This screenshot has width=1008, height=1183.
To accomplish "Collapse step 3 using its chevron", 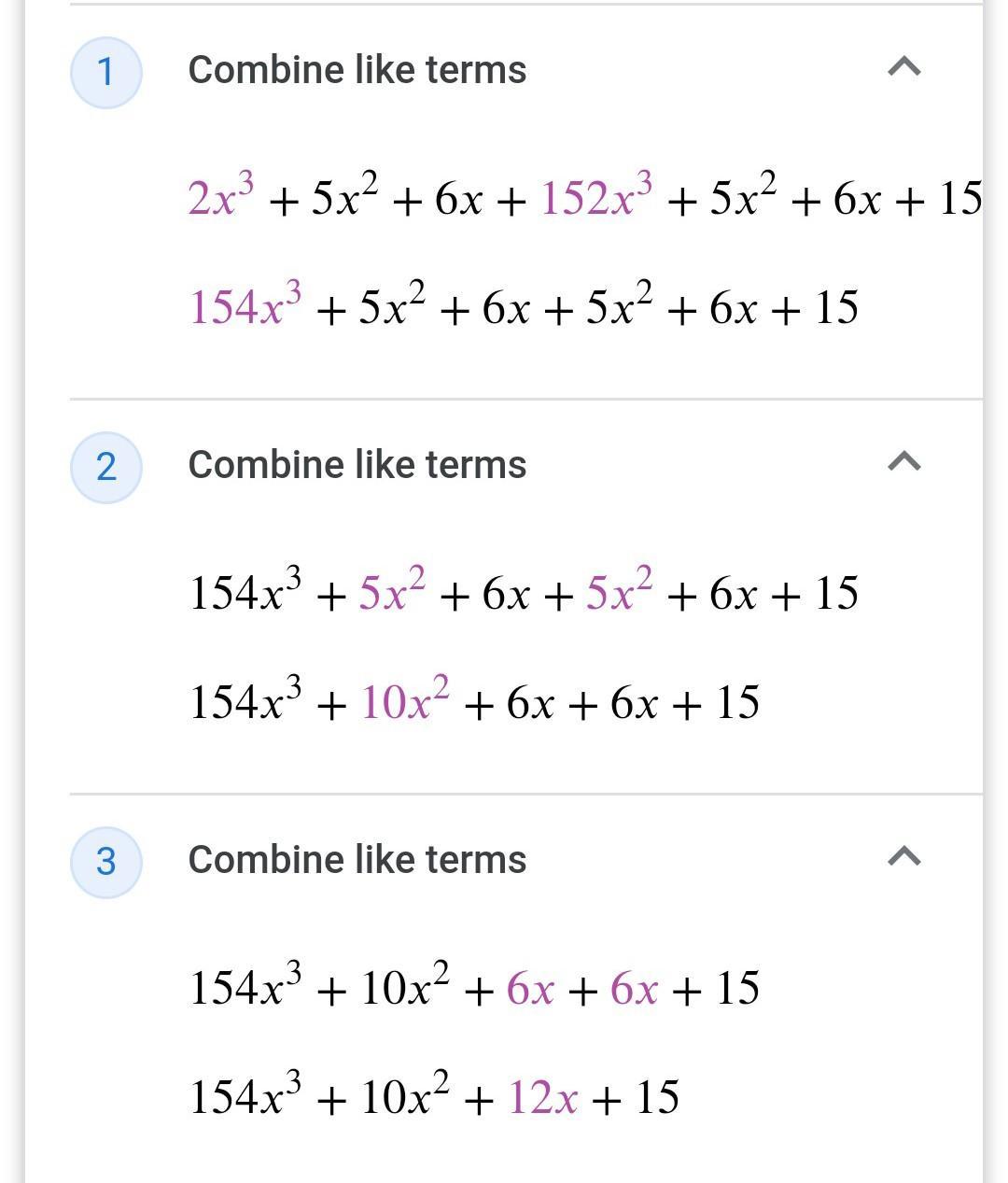I will pyautogui.click(x=903, y=856).
